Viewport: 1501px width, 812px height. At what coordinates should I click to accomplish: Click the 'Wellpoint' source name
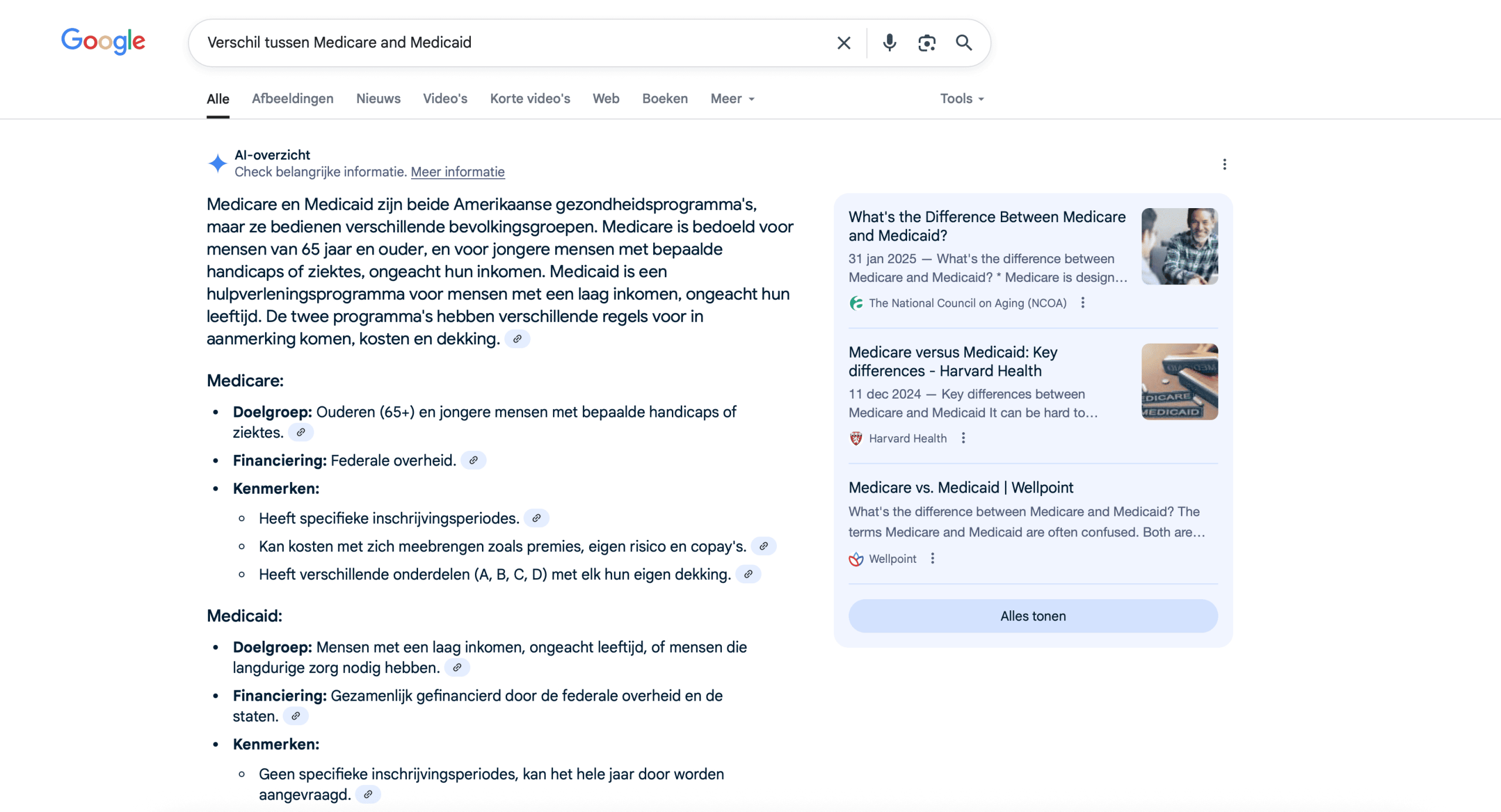coord(892,559)
